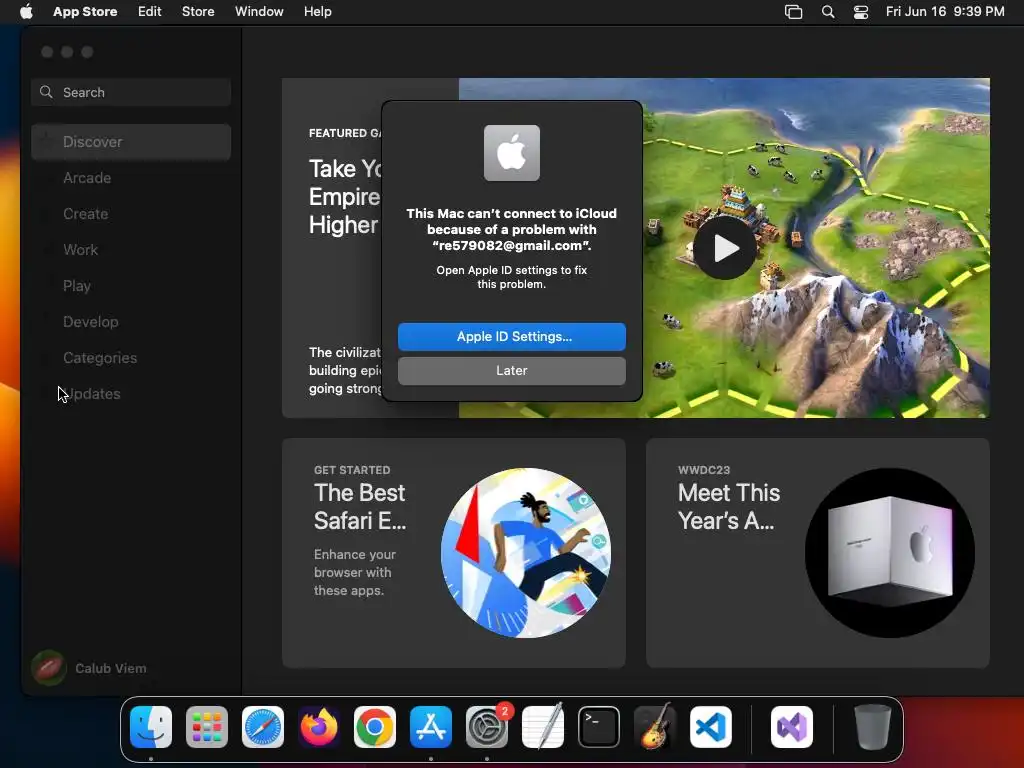This screenshot has width=1024, height=768.
Task: Open the Store menu
Action: [x=198, y=12]
